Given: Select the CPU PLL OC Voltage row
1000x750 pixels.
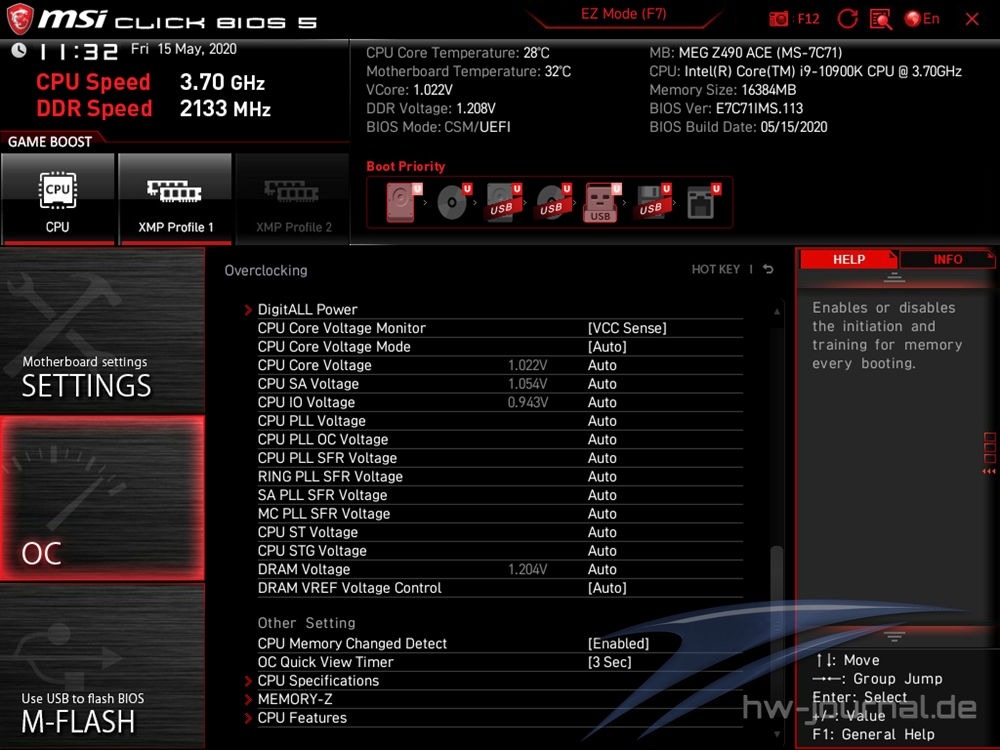Looking at the screenshot, I should [500, 439].
